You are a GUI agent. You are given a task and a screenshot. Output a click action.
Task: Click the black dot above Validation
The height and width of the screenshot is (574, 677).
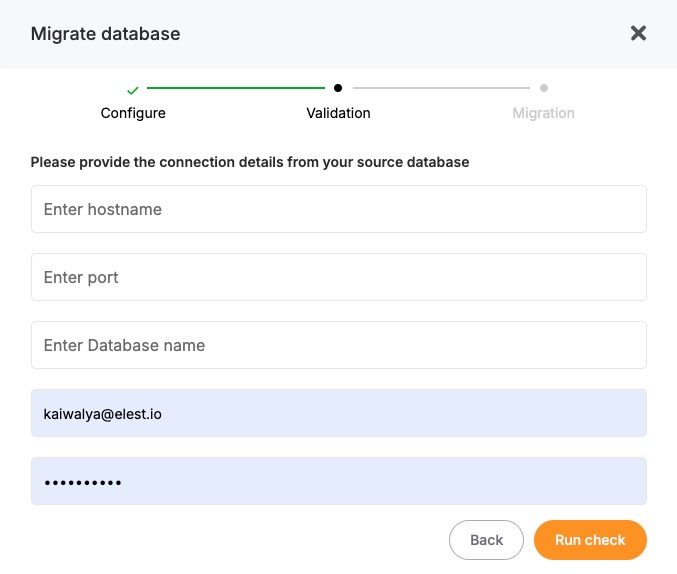338,88
